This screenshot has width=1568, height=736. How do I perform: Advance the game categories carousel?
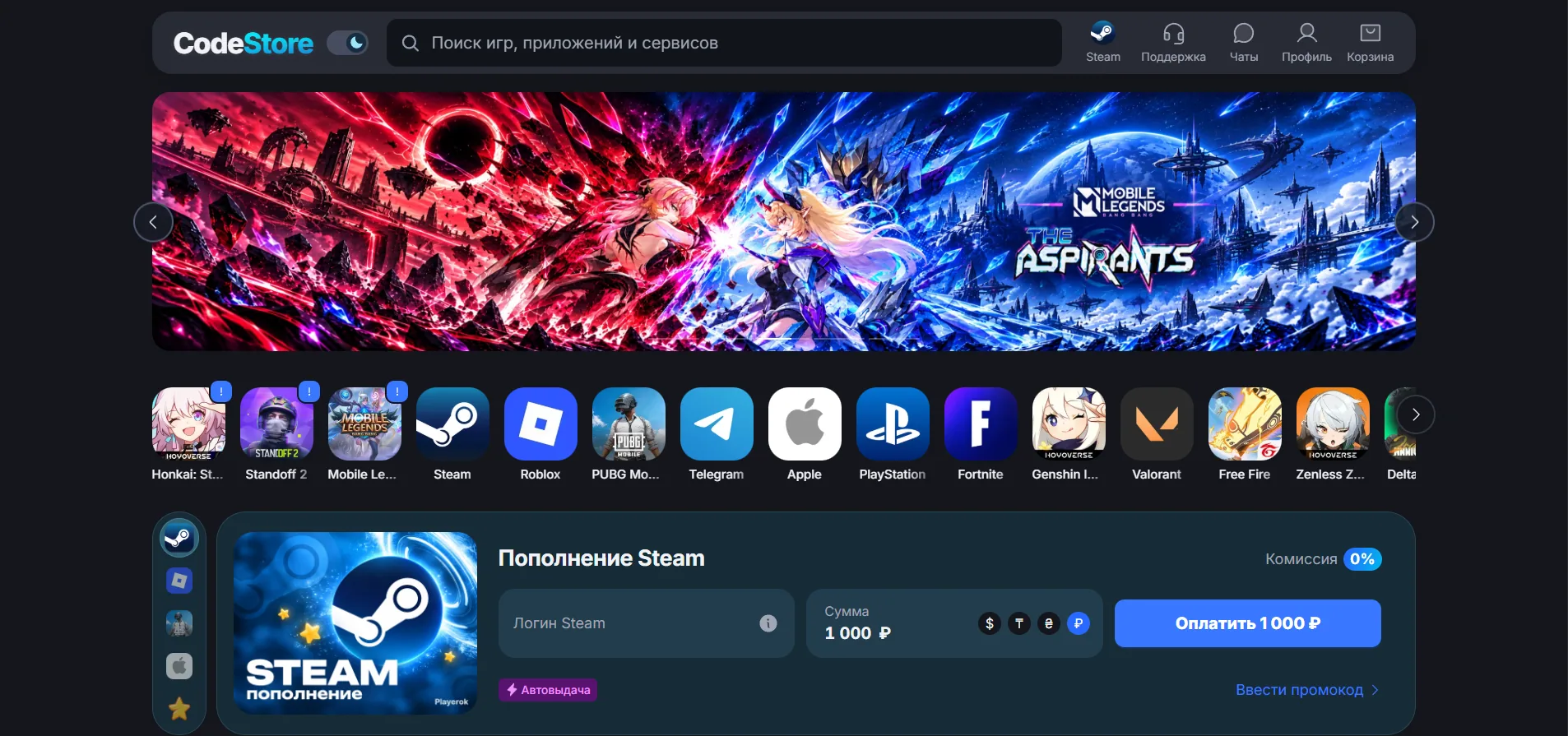click(1415, 414)
